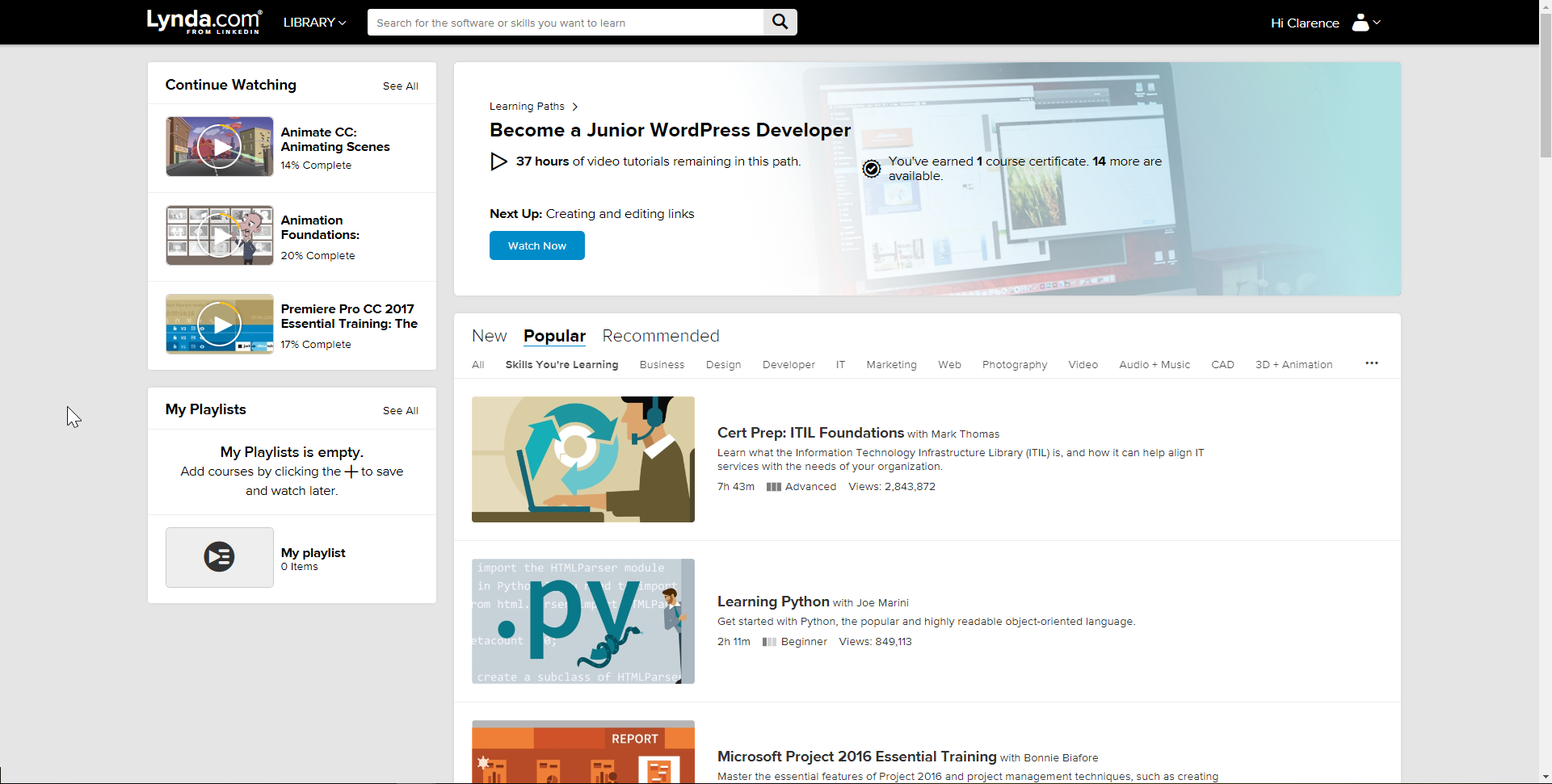The height and width of the screenshot is (784, 1552).
Task: Click See All in My Playlists
Action: [x=400, y=411]
